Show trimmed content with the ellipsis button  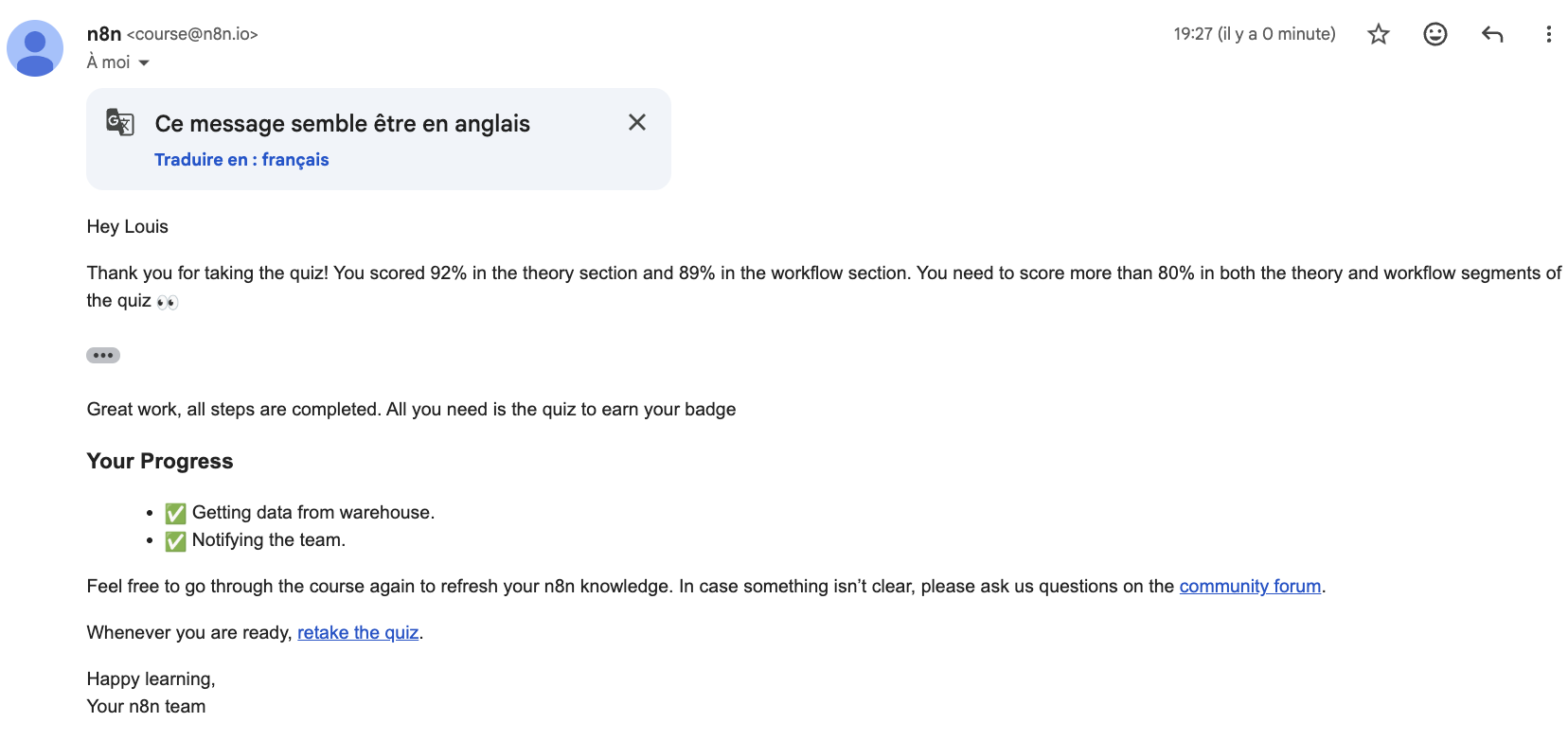point(103,356)
